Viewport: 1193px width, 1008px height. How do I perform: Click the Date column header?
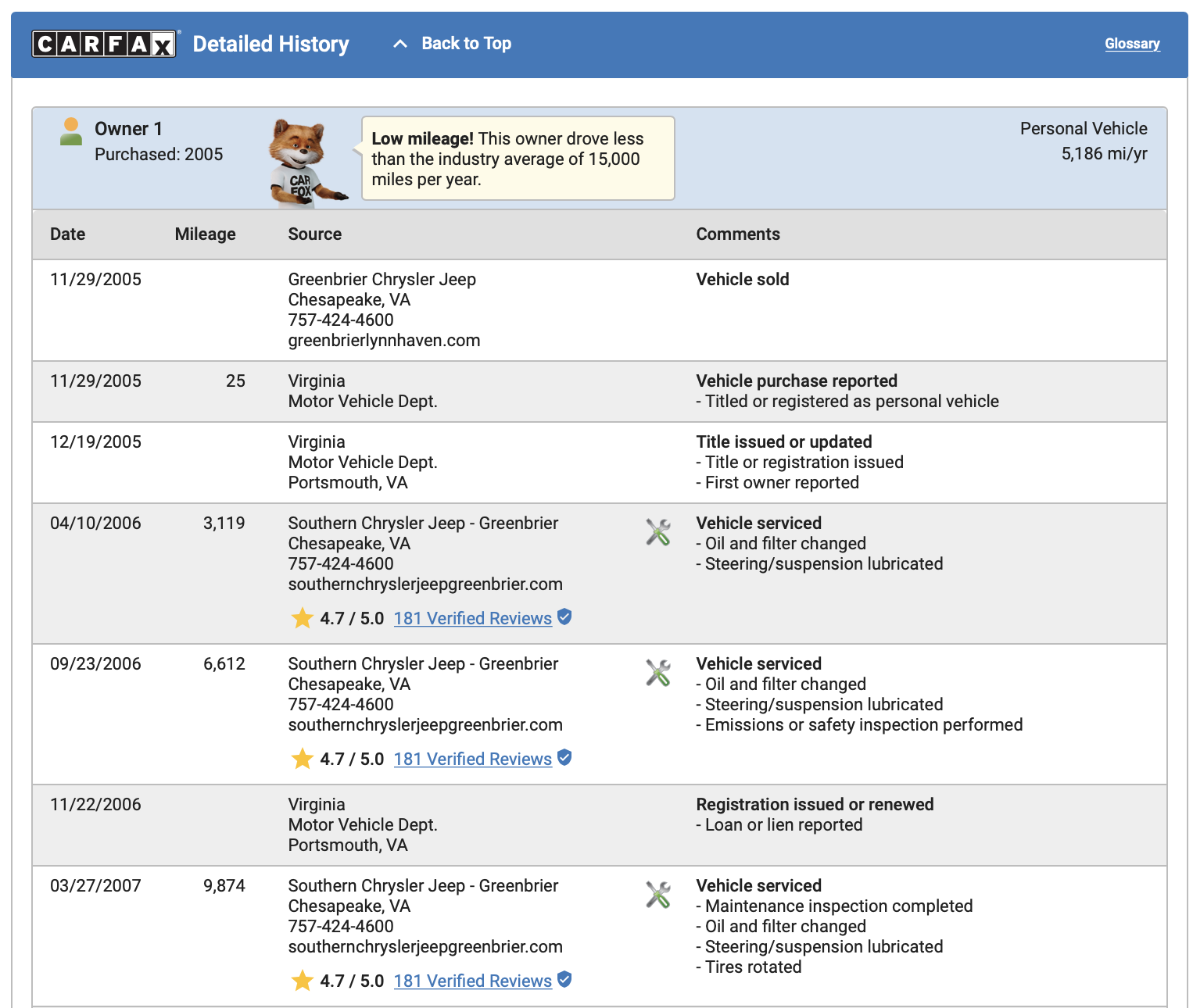point(68,234)
